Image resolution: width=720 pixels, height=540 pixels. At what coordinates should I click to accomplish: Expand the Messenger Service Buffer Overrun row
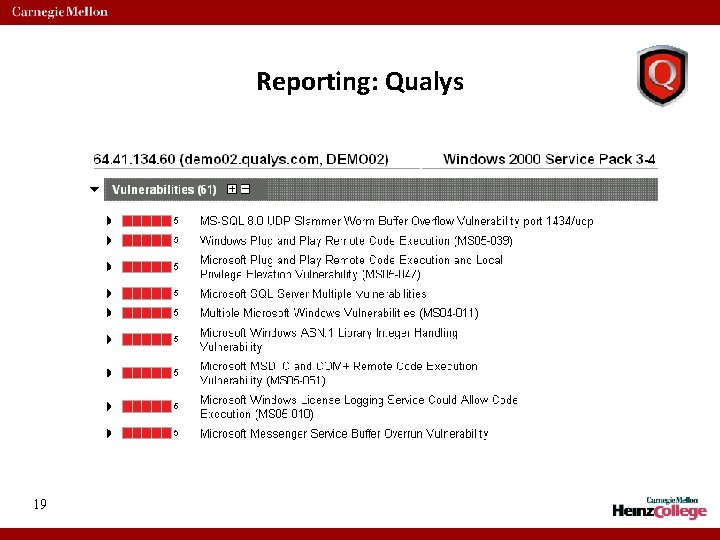(x=109, y=433)
